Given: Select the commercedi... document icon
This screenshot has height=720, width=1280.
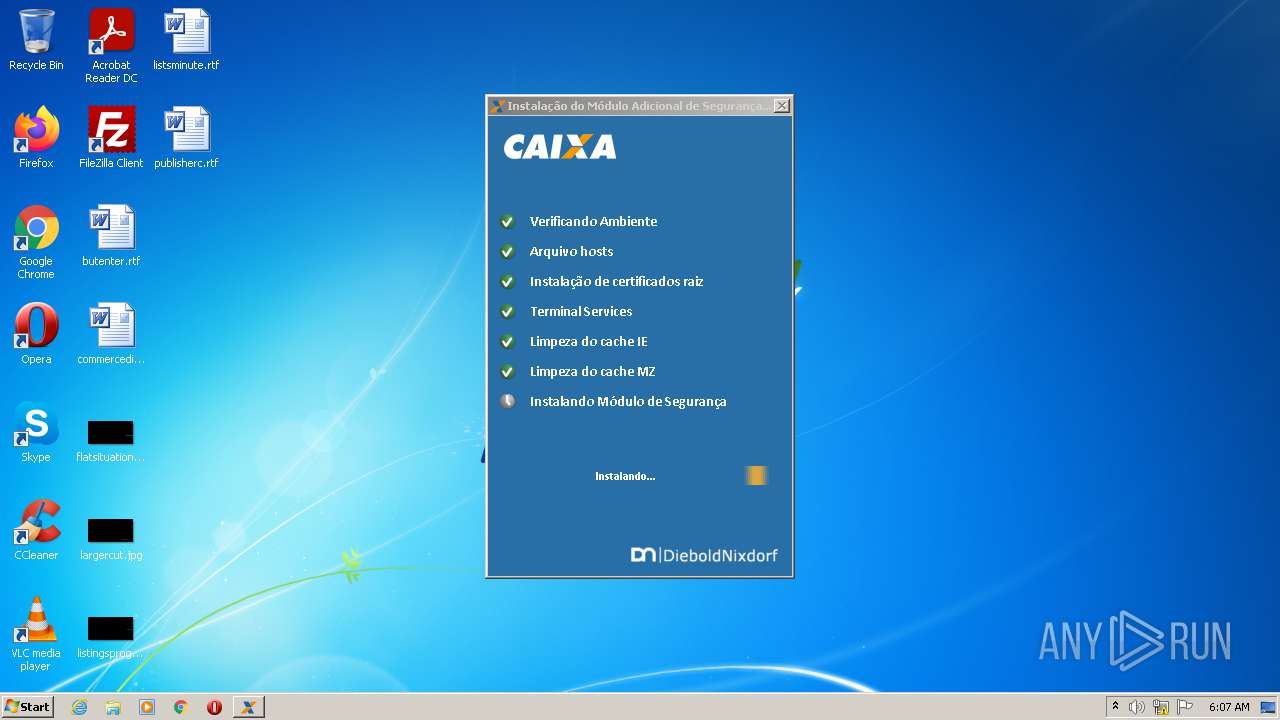Looking at the screenshot, I should click(111, 334).
